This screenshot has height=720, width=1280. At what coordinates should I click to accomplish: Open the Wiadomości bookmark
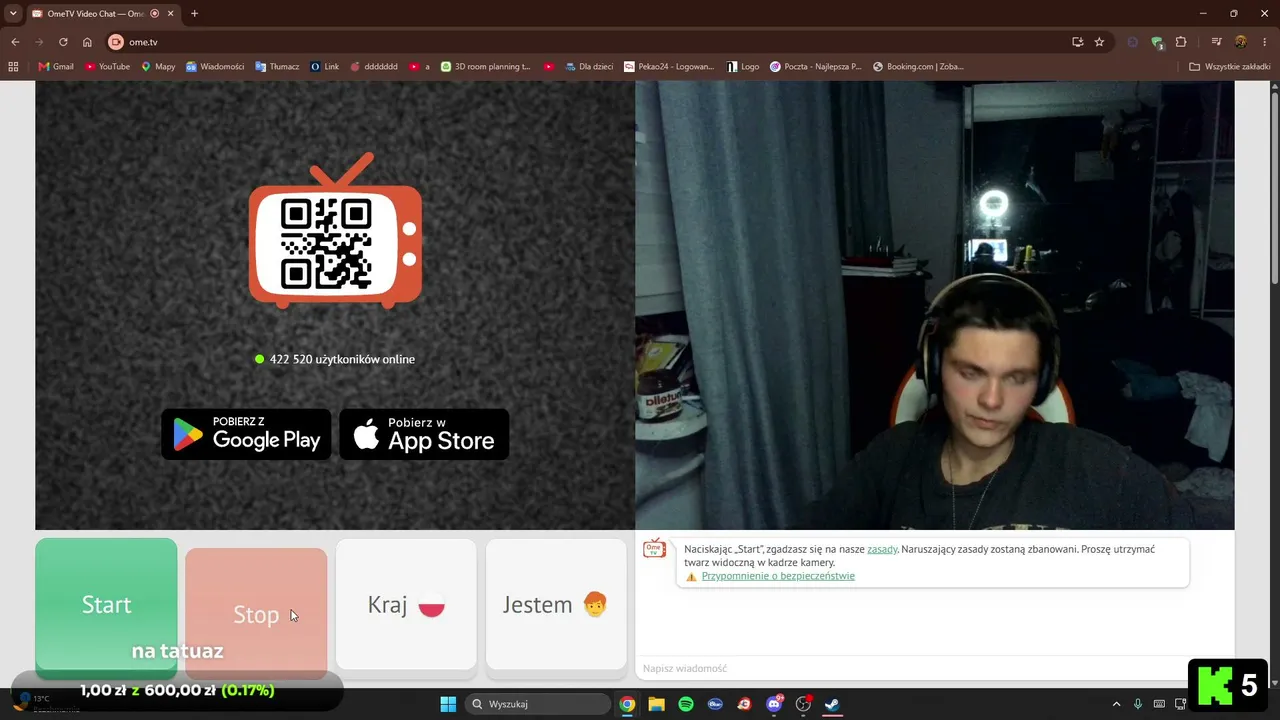(x=215, y=66)
